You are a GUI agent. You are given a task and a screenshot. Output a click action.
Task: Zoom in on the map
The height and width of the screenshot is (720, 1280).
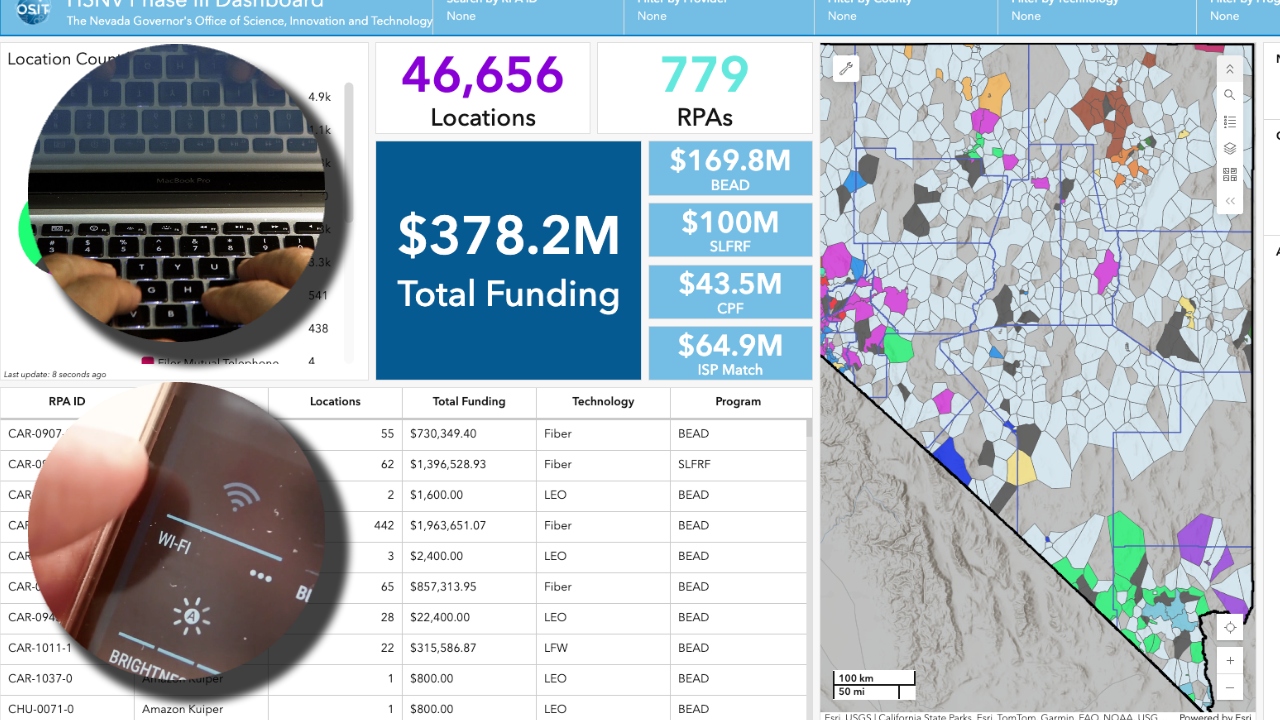click(x=1230, y=661)
